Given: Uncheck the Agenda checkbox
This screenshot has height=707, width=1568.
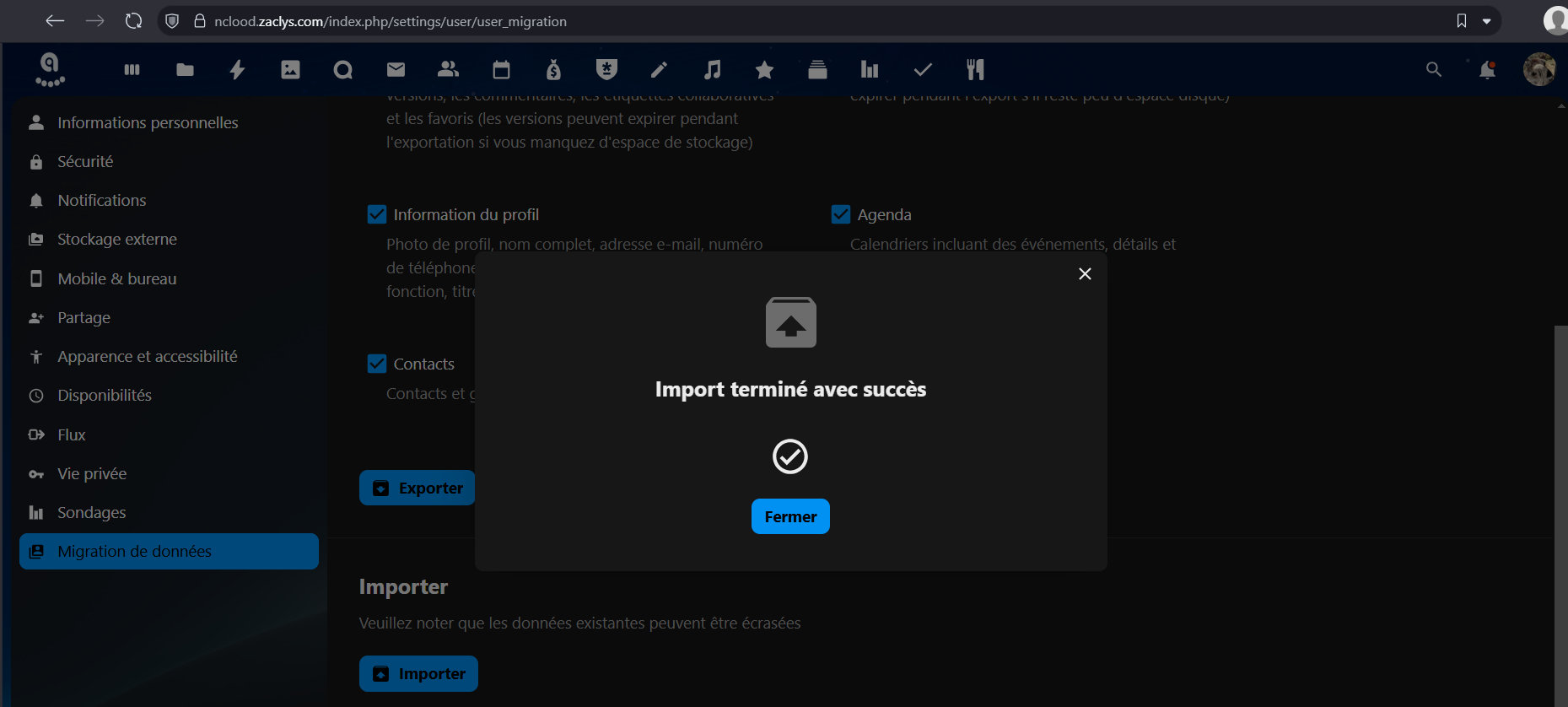Looking at the screenshot, I should pyautogui.click(x=841, y=215).
